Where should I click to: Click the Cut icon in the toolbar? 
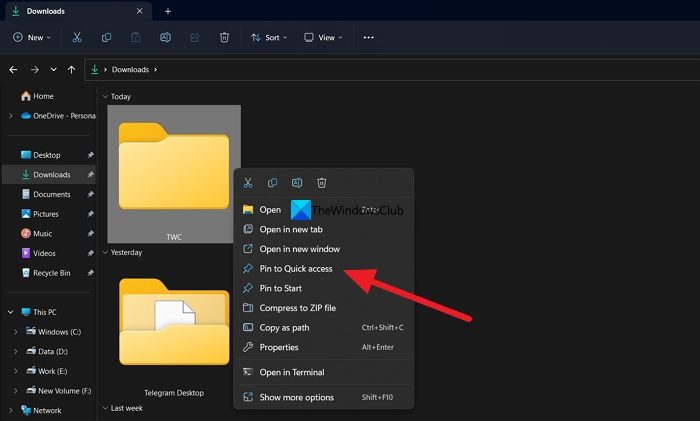pyautogui.click(x=76, y=37)
